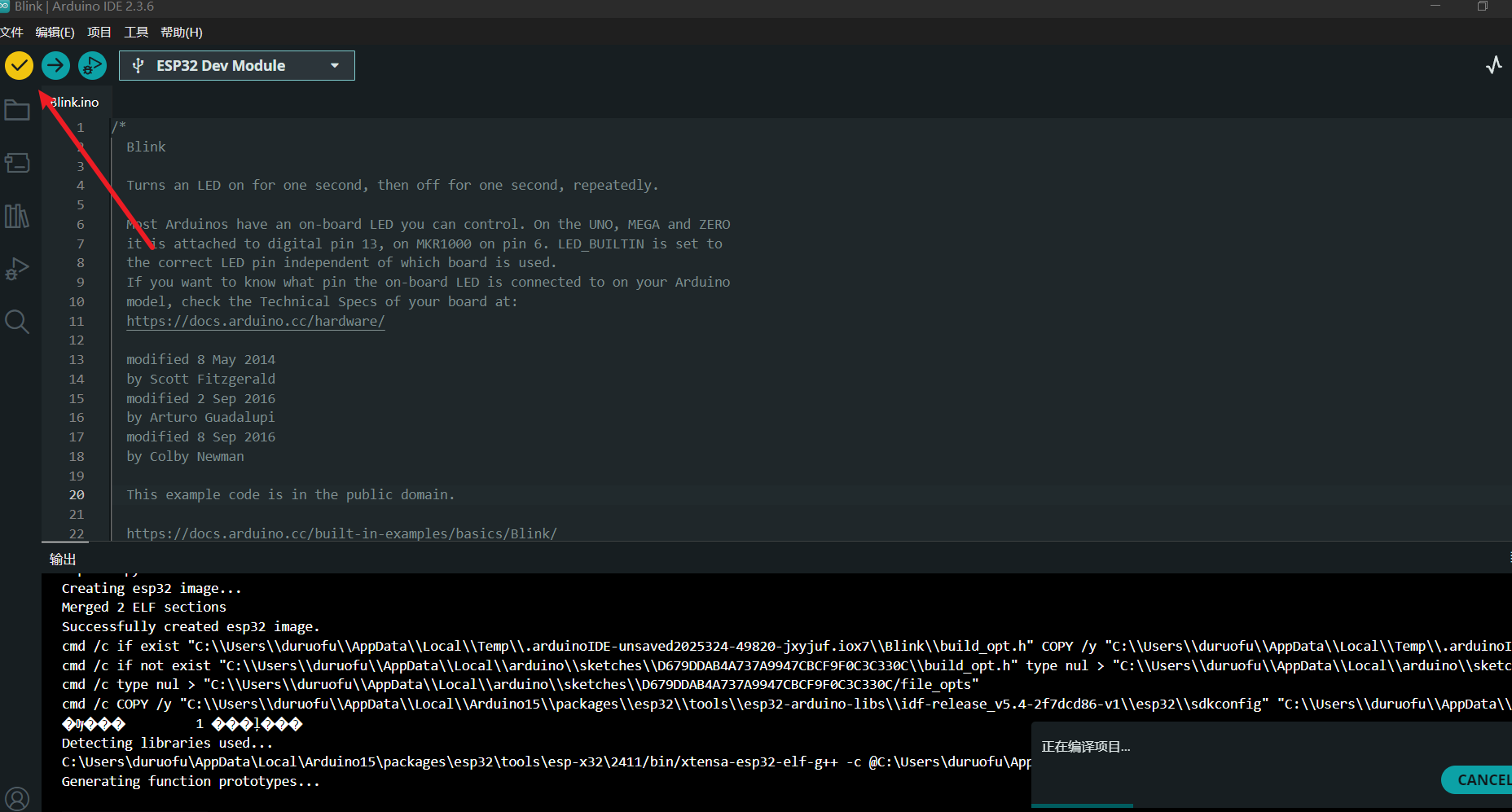This screenshot has height=812, width=1512.
Task: Open the Boards Manager sidebar icon
Action: pyautogui.click(x=17, y=163)
